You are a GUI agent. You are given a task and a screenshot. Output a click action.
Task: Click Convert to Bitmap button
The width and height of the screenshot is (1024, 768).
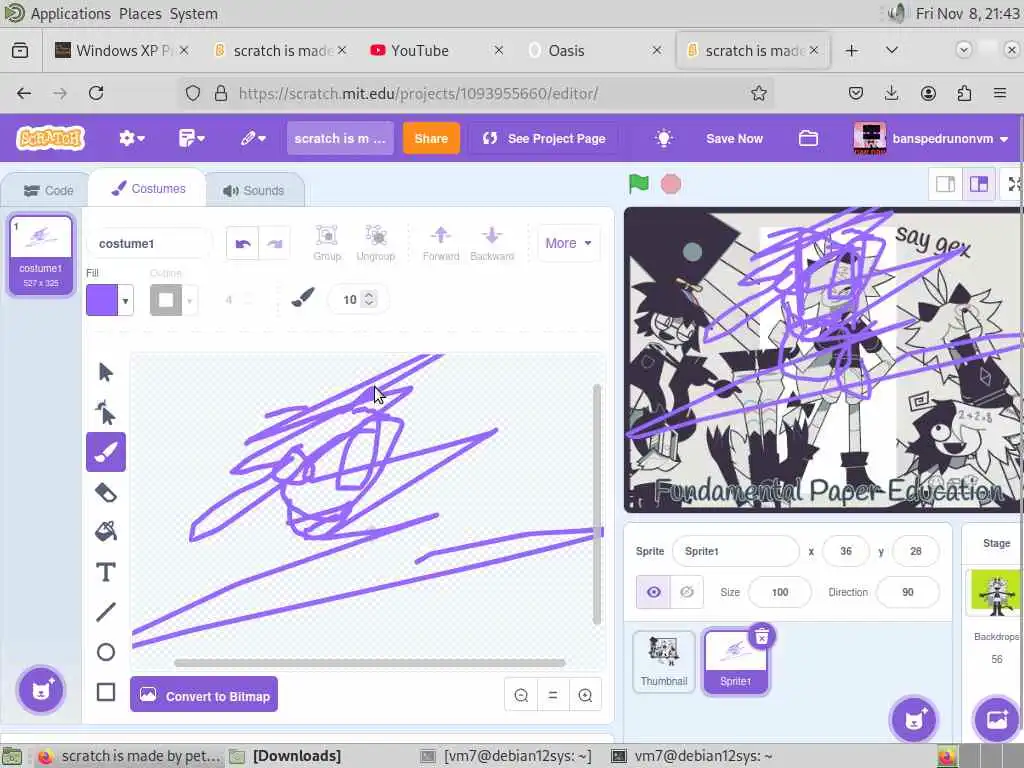click(x=204, y=696)
